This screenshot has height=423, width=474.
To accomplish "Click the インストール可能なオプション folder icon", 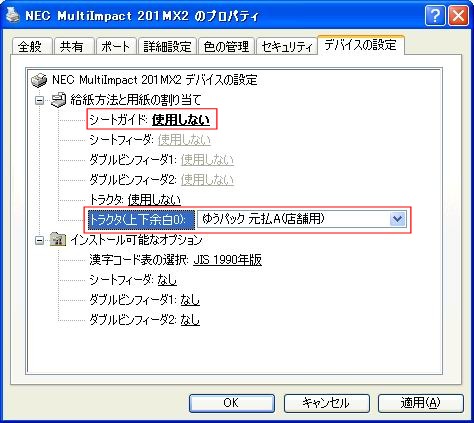I will coord(58,240).
